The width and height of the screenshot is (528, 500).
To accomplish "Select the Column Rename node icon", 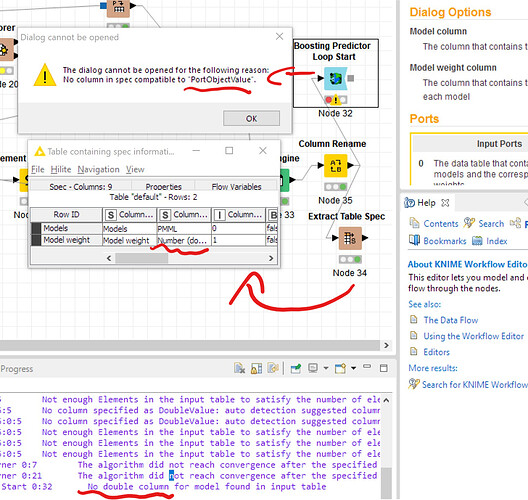I will [335, 165].
